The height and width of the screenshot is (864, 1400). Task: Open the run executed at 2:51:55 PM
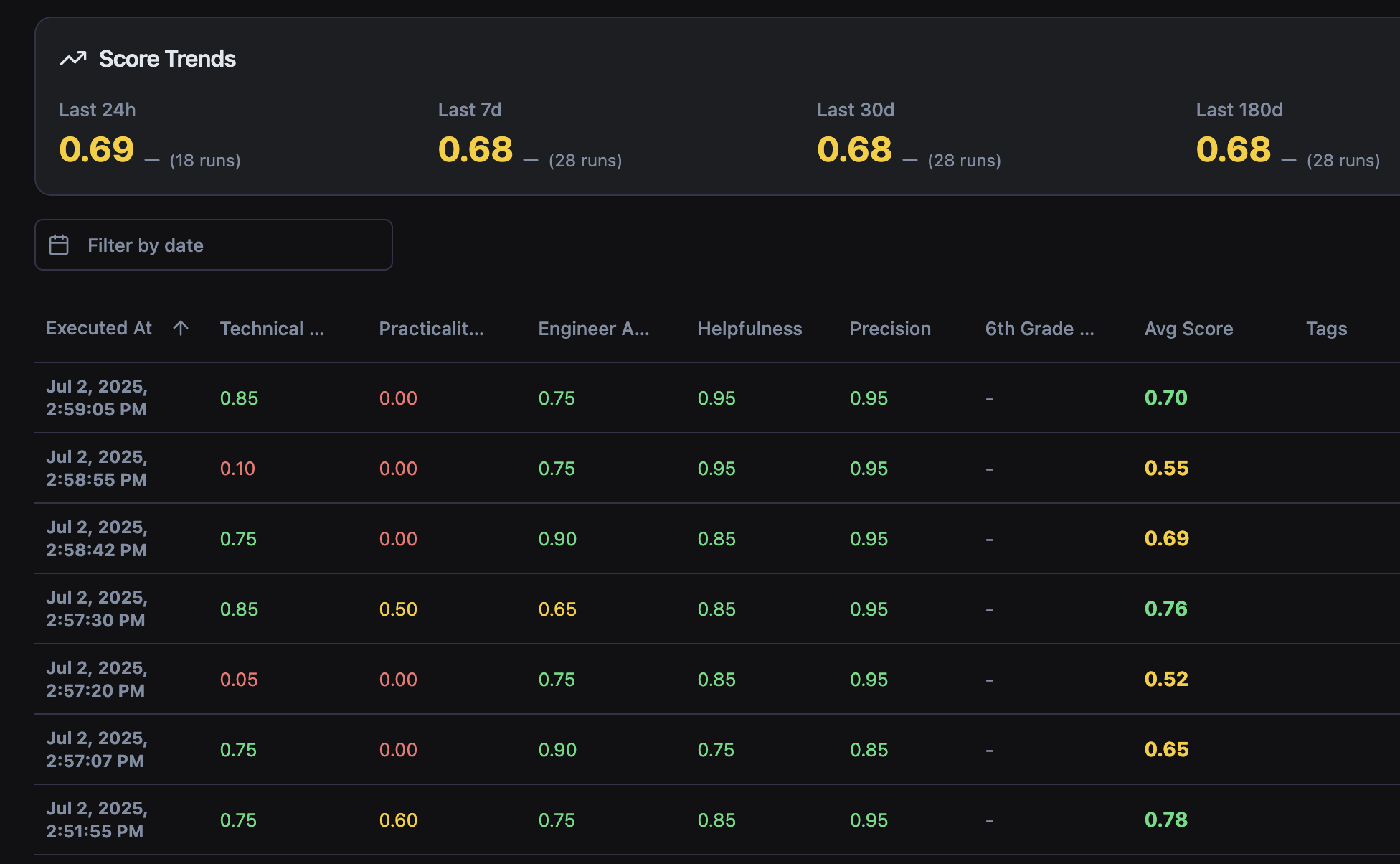[96, 820]
